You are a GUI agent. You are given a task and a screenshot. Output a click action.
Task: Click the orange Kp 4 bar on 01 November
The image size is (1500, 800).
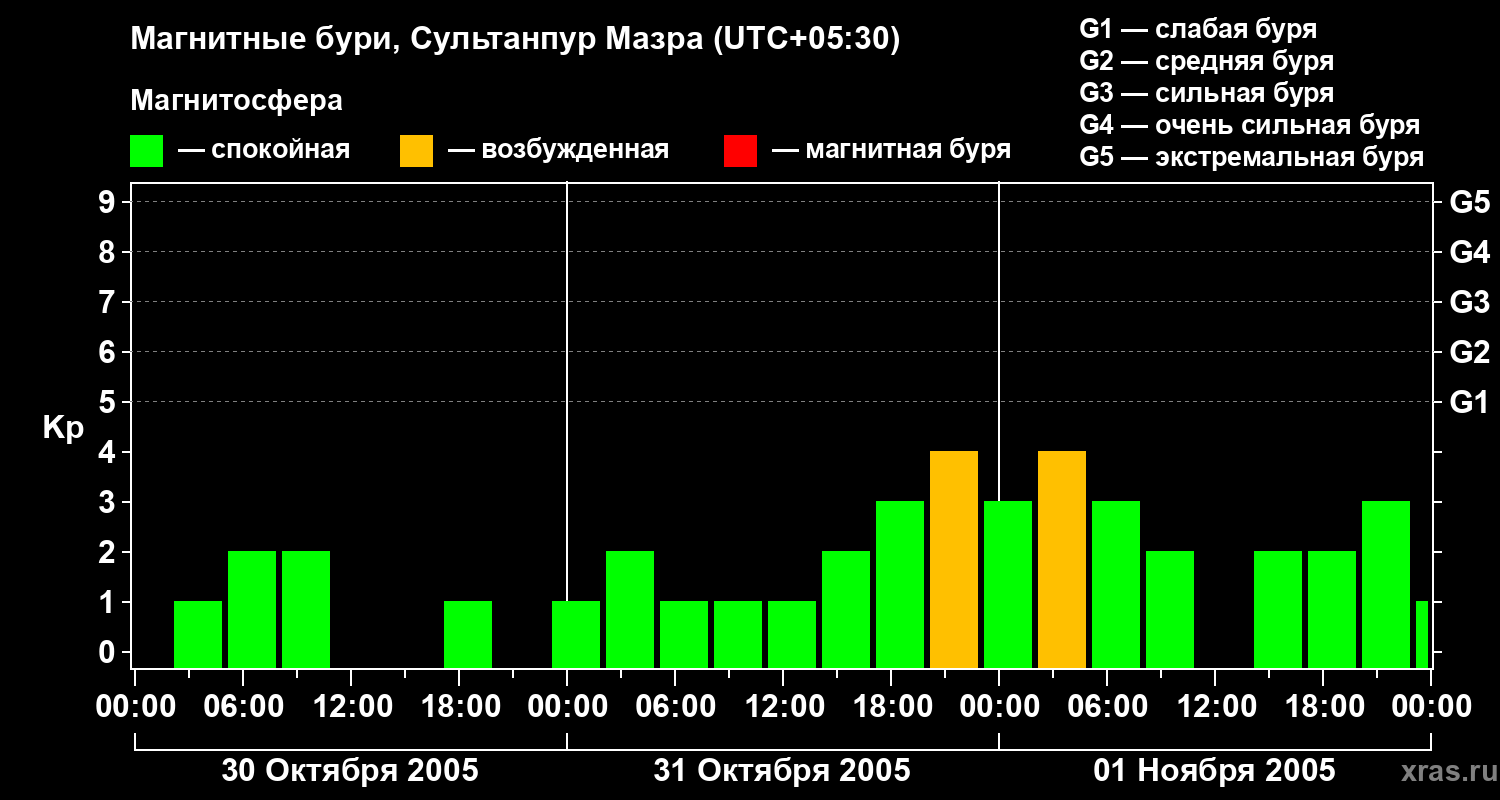point(1062,560)
